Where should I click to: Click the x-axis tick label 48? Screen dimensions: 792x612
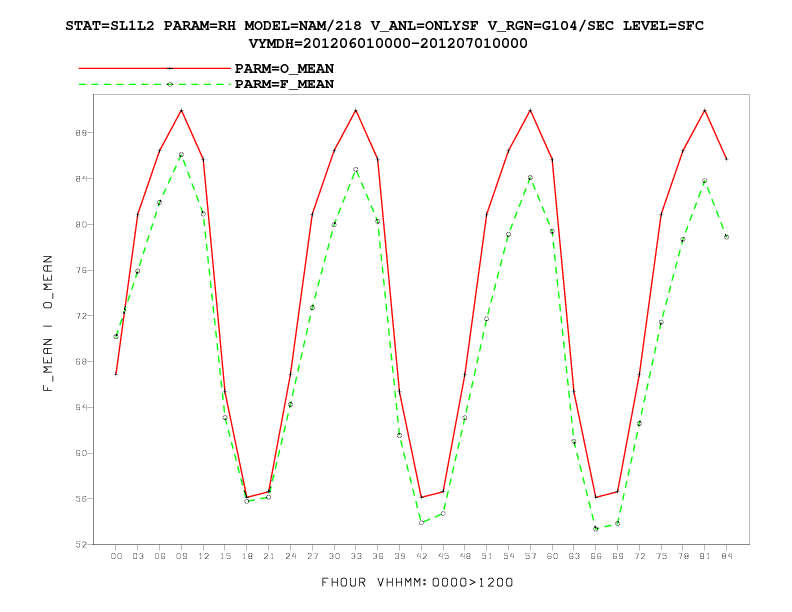(465, 556)
